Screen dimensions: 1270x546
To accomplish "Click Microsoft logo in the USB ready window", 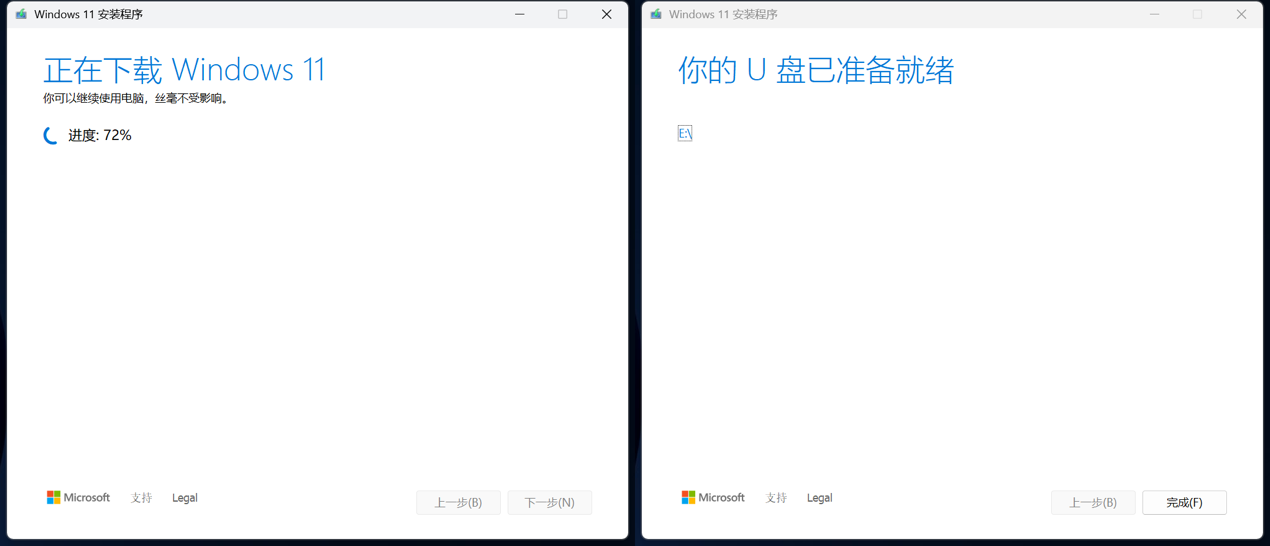I will [713, 498].
